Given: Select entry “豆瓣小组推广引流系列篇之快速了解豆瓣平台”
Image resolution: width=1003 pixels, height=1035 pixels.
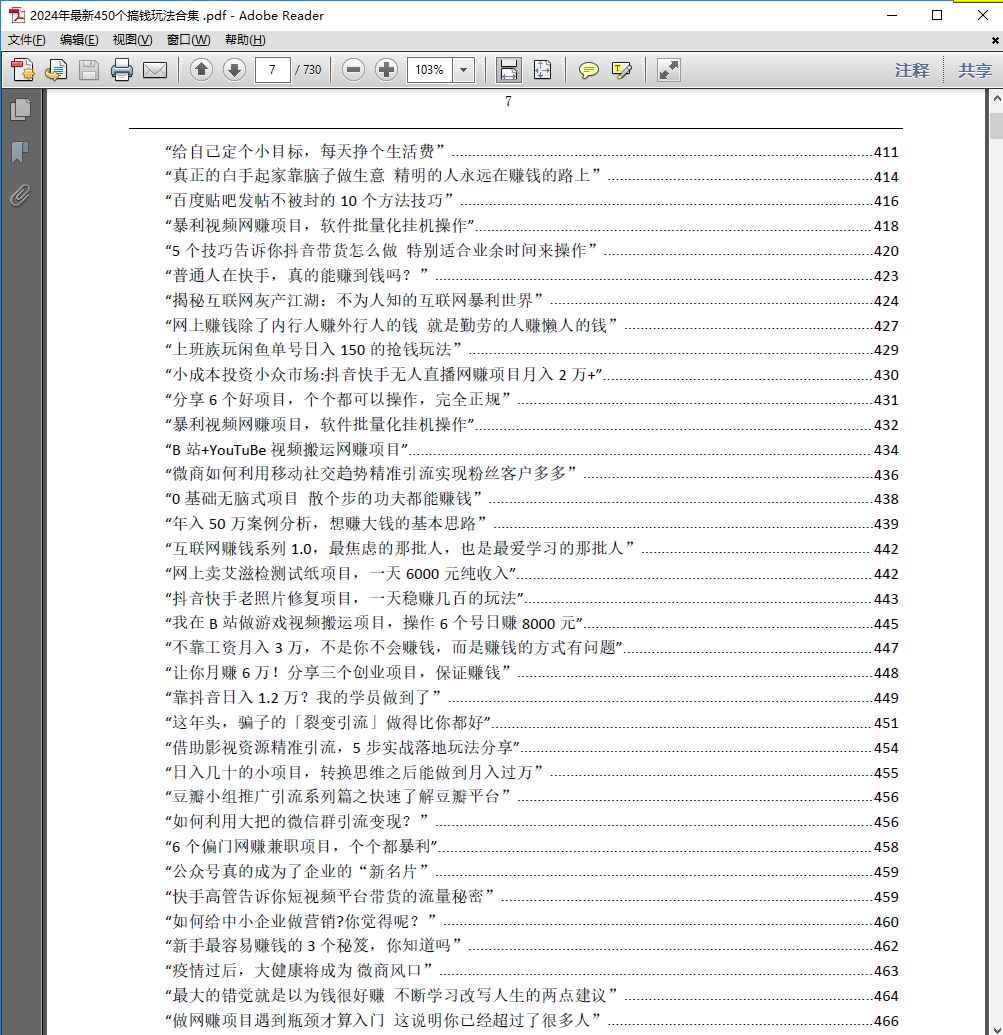Looking at the screenshot, I should point(531,797).
